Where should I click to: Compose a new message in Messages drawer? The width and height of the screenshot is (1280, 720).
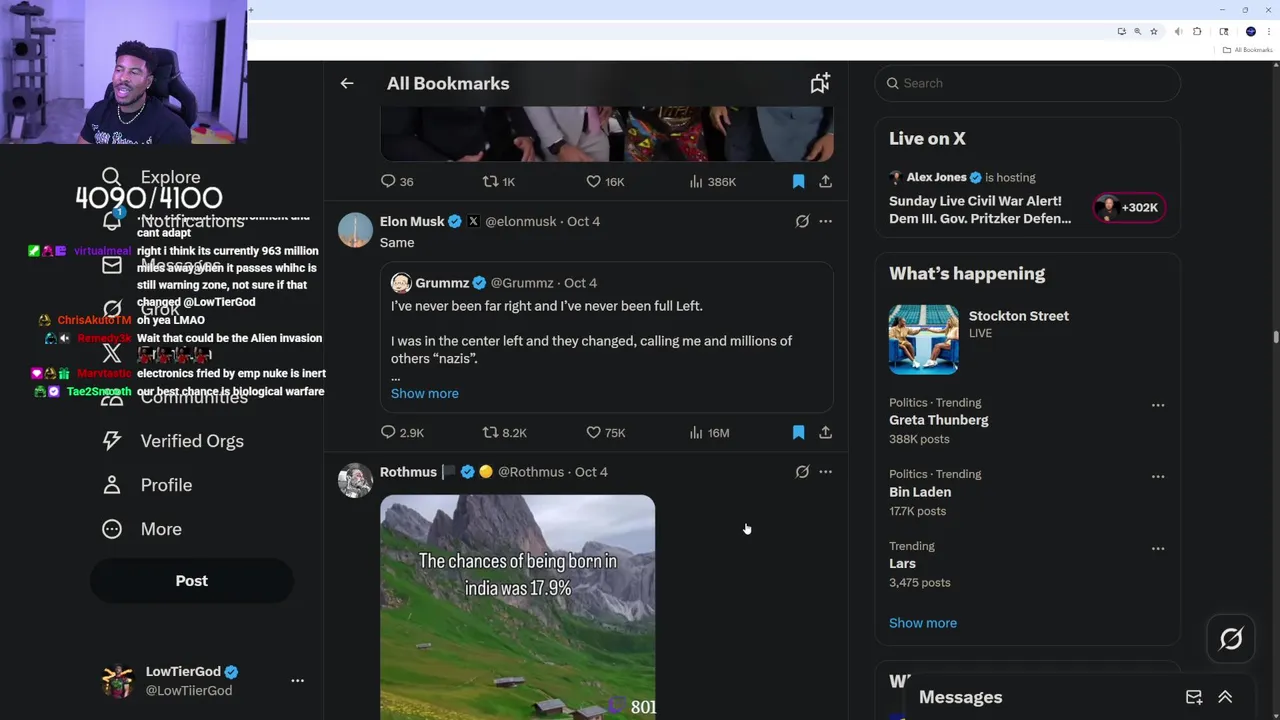1194,698
